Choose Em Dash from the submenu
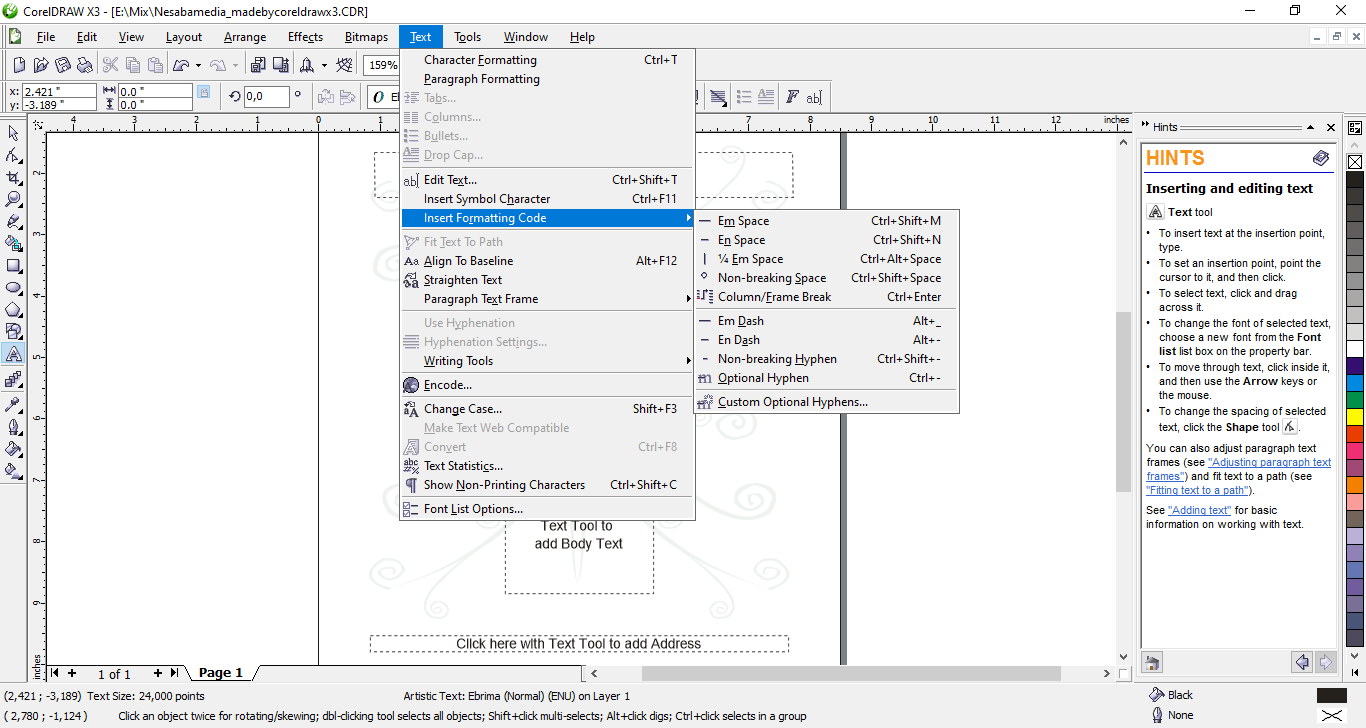 pyautogui.click(x=740, y=321)
